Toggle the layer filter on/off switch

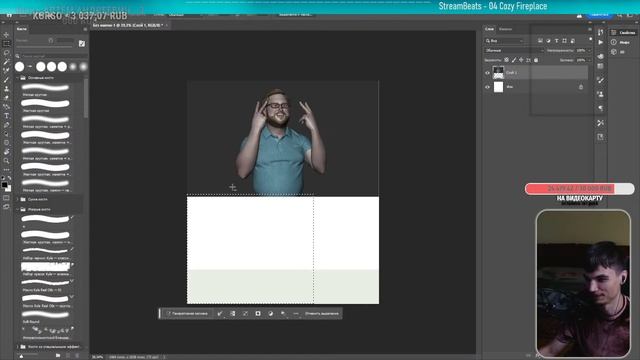point(590,39)
